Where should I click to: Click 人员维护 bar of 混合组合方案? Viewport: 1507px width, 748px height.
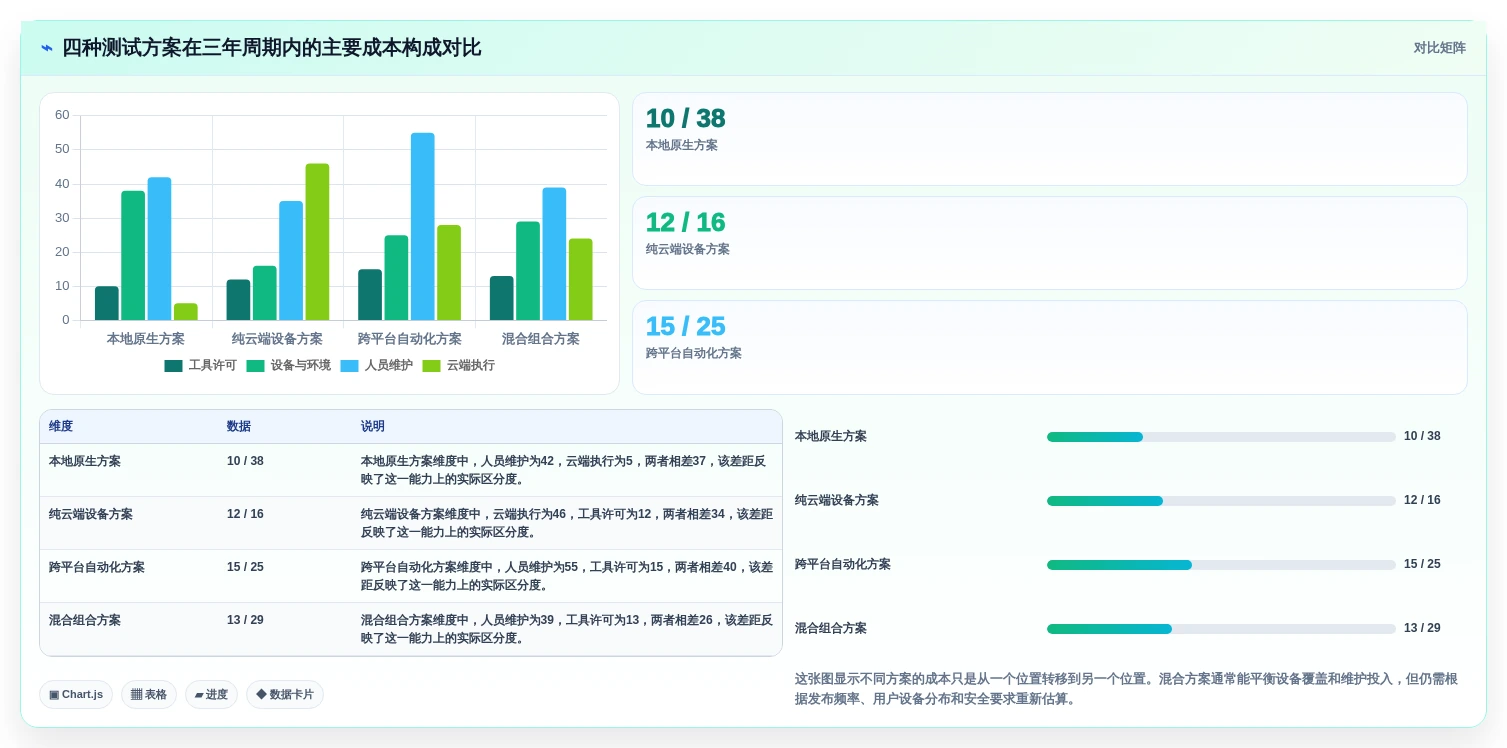point(554,254)
